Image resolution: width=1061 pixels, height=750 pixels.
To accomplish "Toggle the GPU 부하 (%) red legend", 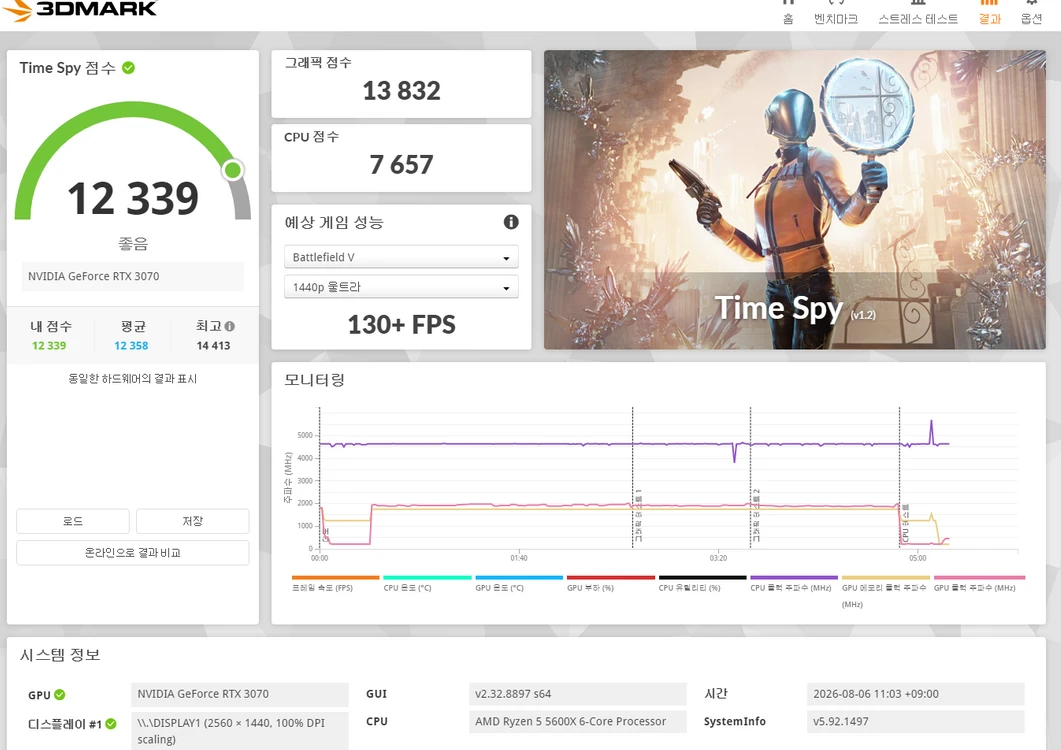I will (610, 583).
